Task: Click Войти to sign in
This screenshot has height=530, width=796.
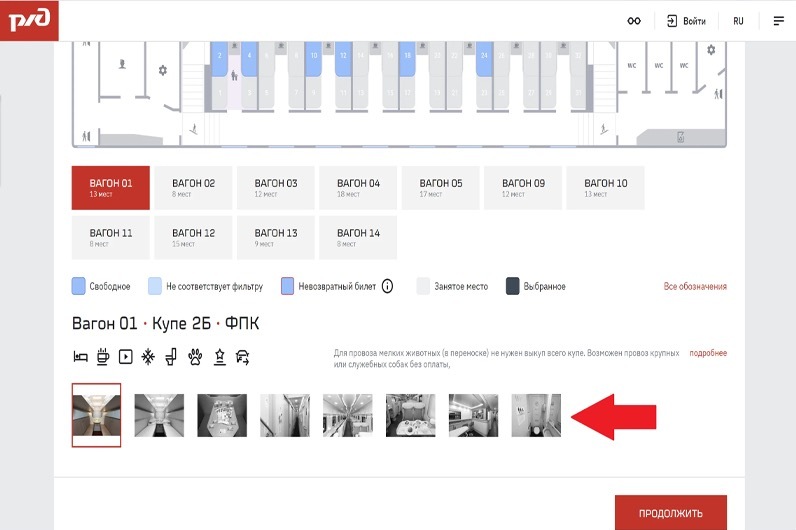Action: point(686,21)
